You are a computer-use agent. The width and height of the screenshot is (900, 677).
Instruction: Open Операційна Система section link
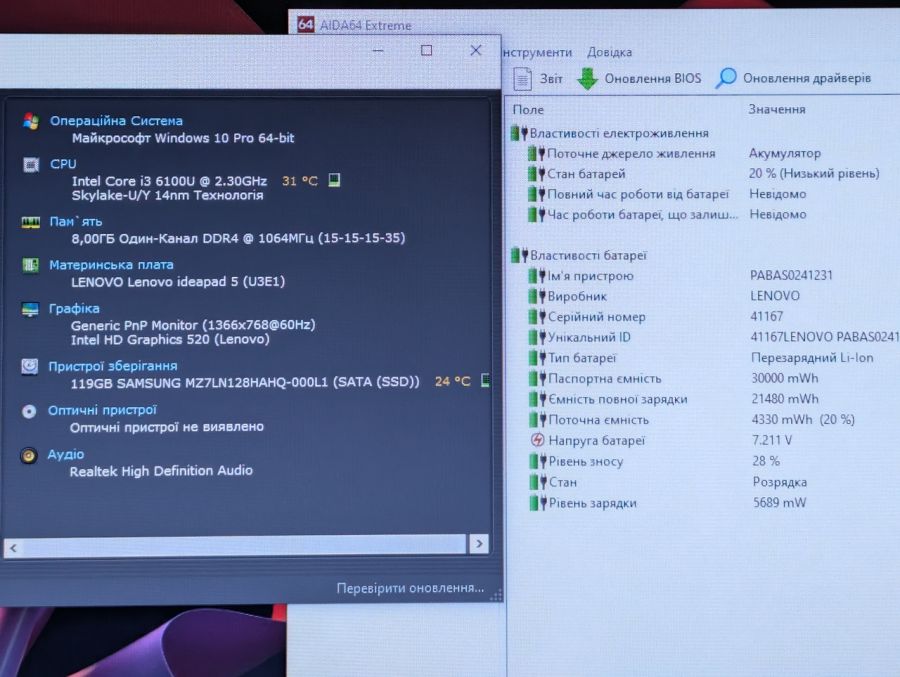point(117,121)
